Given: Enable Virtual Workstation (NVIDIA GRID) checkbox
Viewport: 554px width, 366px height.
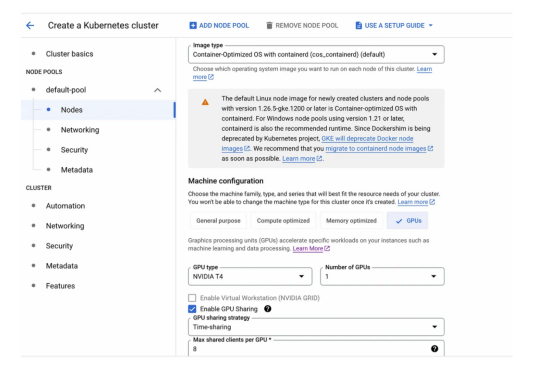Looking at the screenshot, I should (x=192, y=298).
